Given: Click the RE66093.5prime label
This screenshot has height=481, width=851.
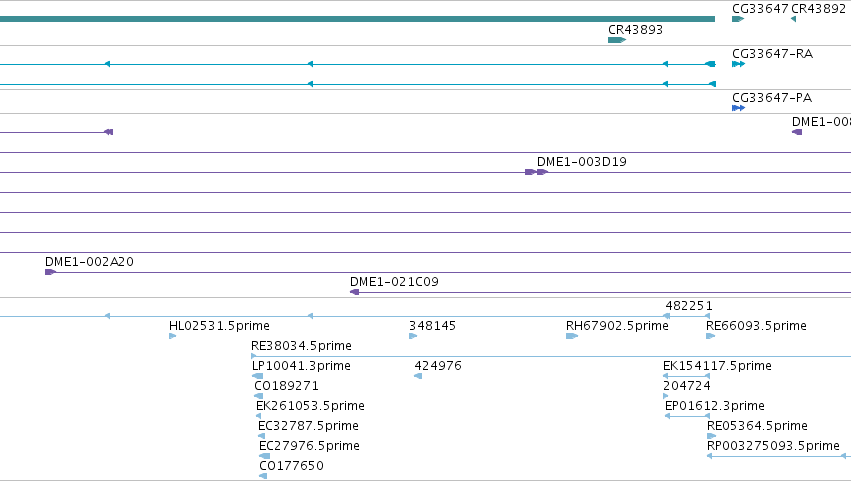Looking at the screenshot, I should pos(756,326).
